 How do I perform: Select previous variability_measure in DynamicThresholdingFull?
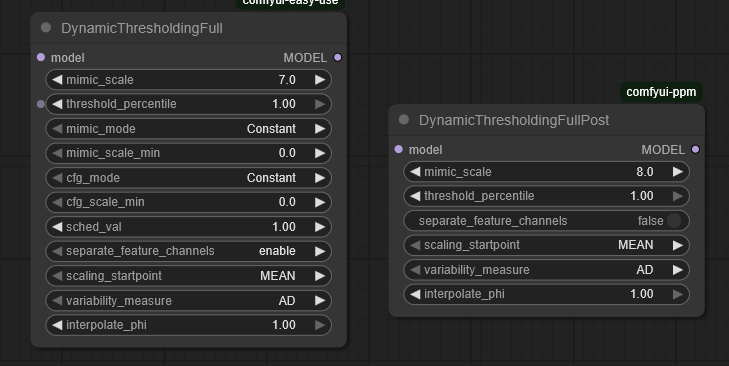(x=57, y=300)
